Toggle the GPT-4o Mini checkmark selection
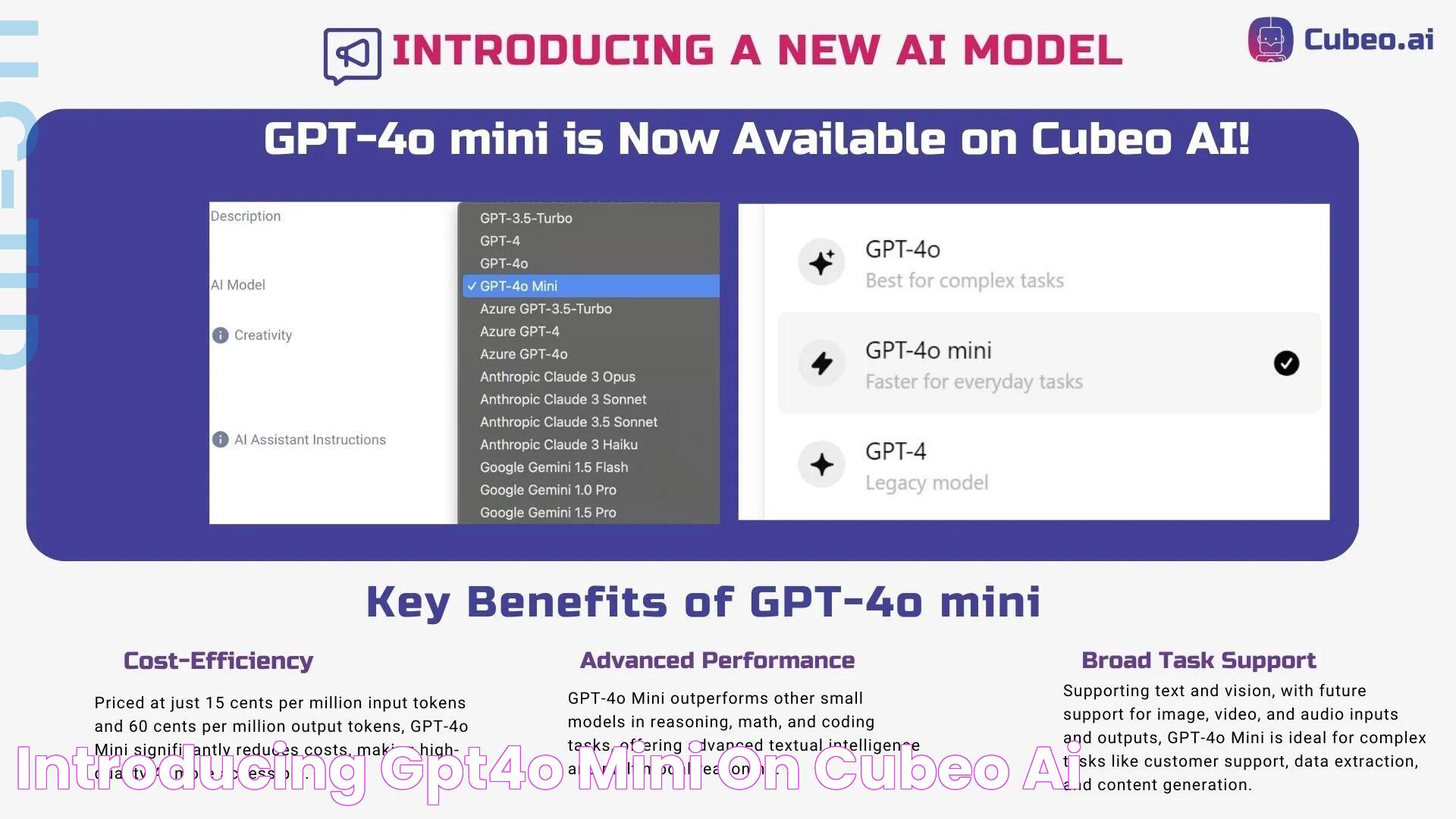The image size is (1456, 819). [1286, 363]
